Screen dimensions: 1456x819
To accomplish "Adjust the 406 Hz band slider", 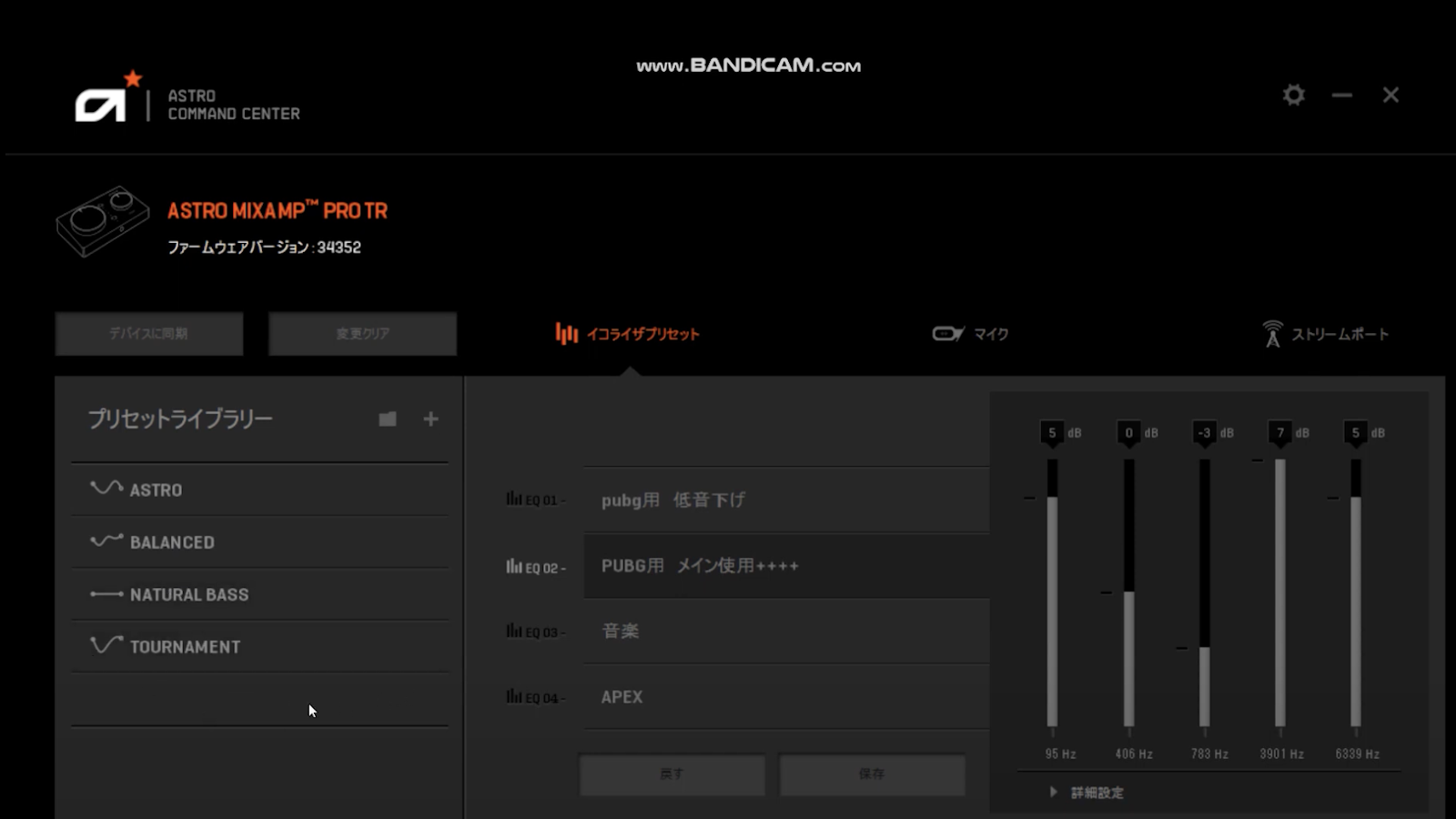I will [x=1128, y=593].
